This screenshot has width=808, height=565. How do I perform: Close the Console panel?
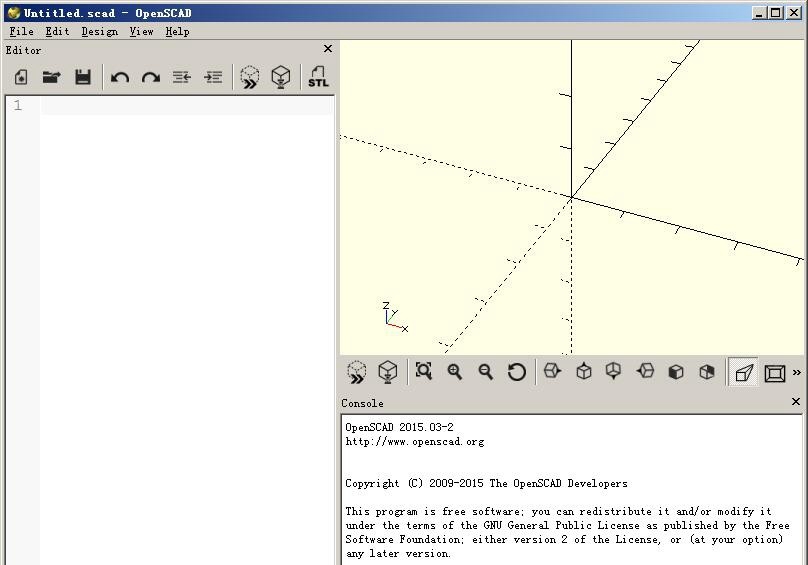[x=796, y=402]
